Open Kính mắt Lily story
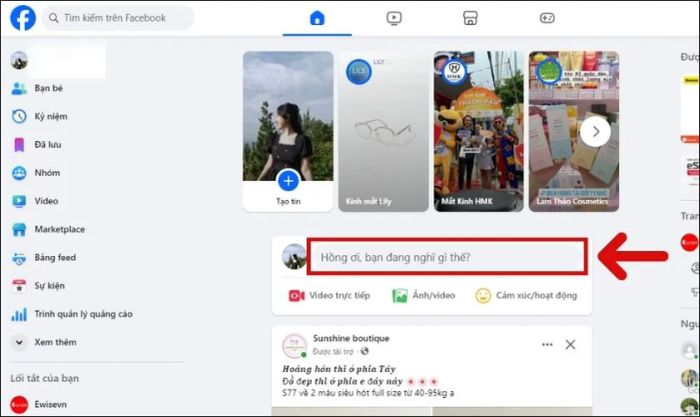Image resolution: width=700 pixels, height=417 pixels. [x=383, y=131]
